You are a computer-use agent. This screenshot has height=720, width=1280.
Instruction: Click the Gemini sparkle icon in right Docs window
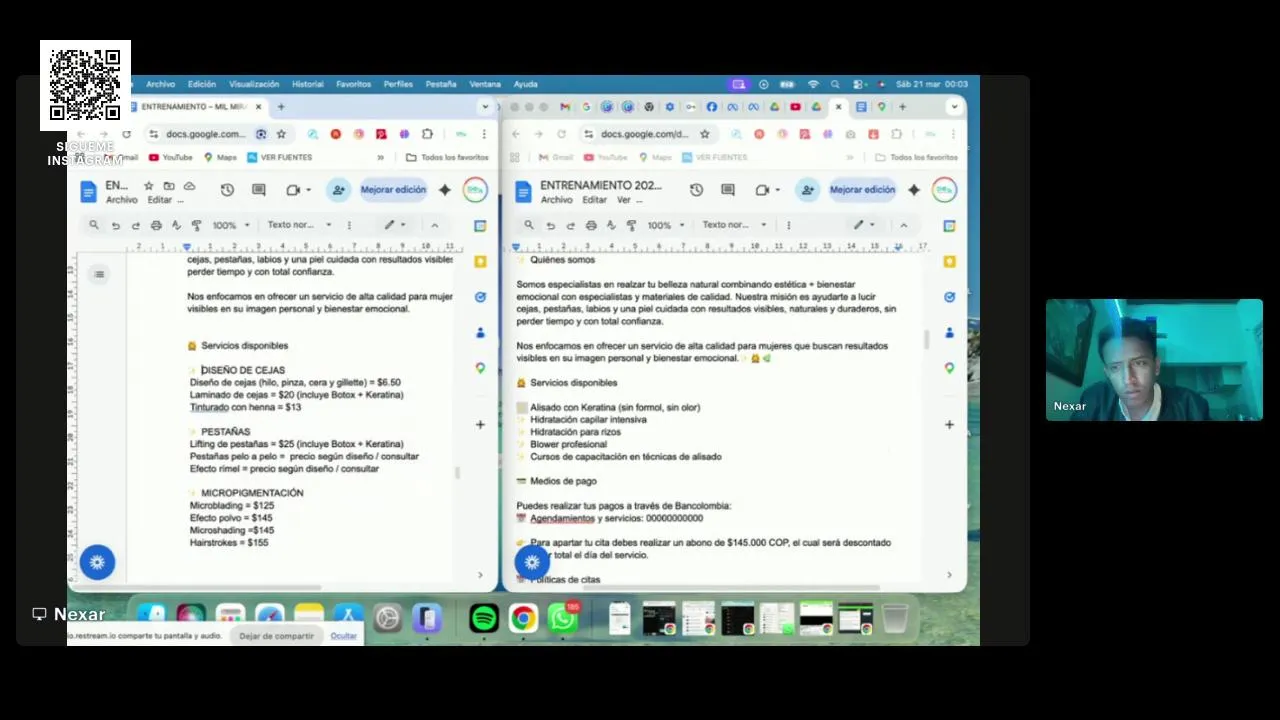[x=914, y=190]
